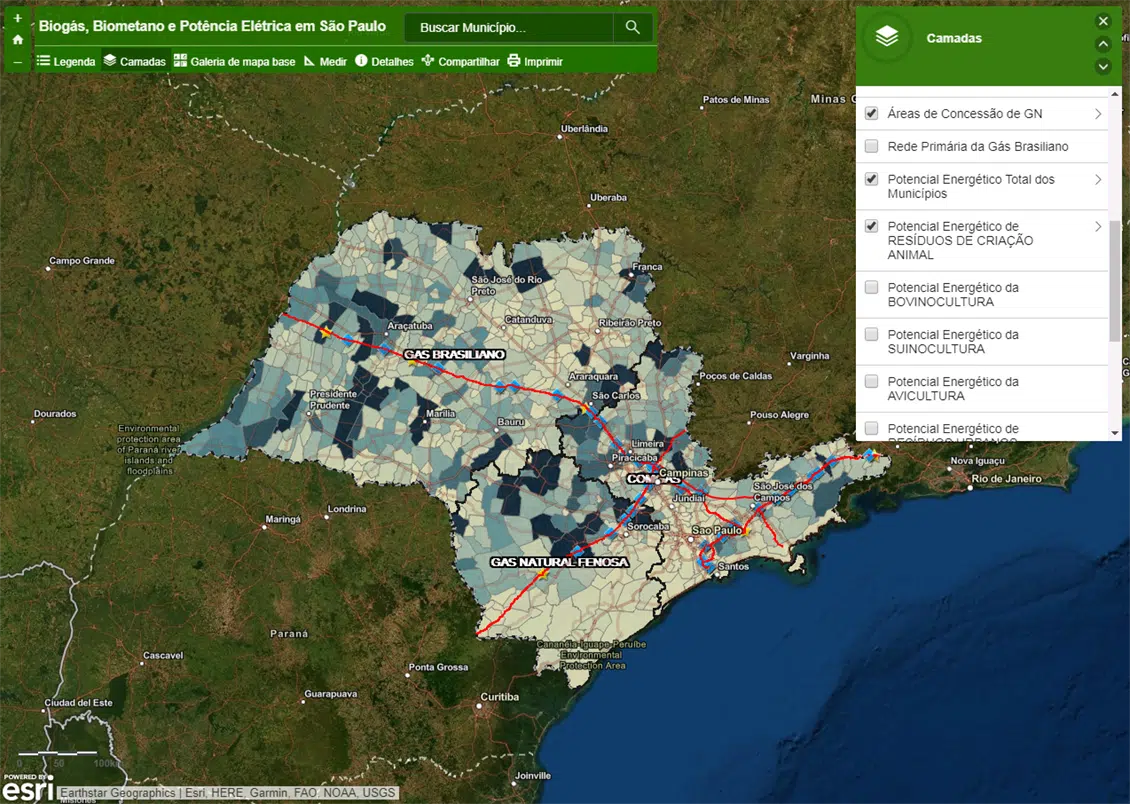The image size is (1130, 804).
Task: Click the Compartilhar share icon
Action: (428, 61)
